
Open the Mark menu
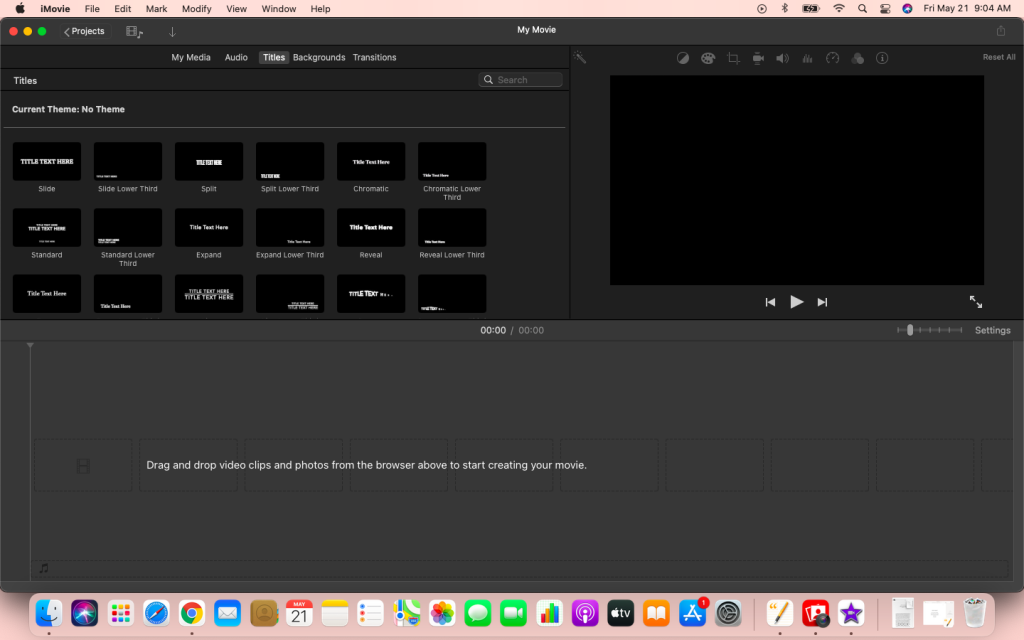[156, 8]
